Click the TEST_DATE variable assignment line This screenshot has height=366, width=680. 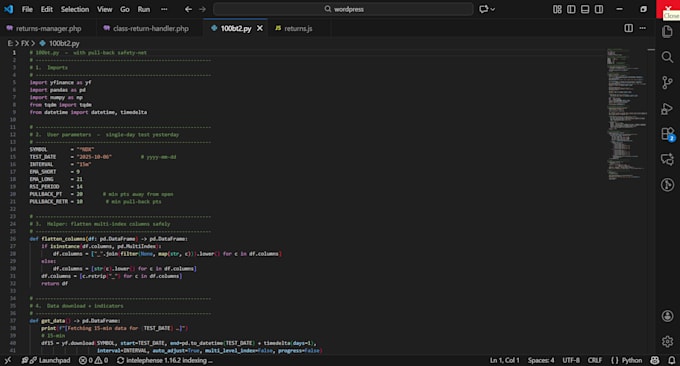coord(102,157)
